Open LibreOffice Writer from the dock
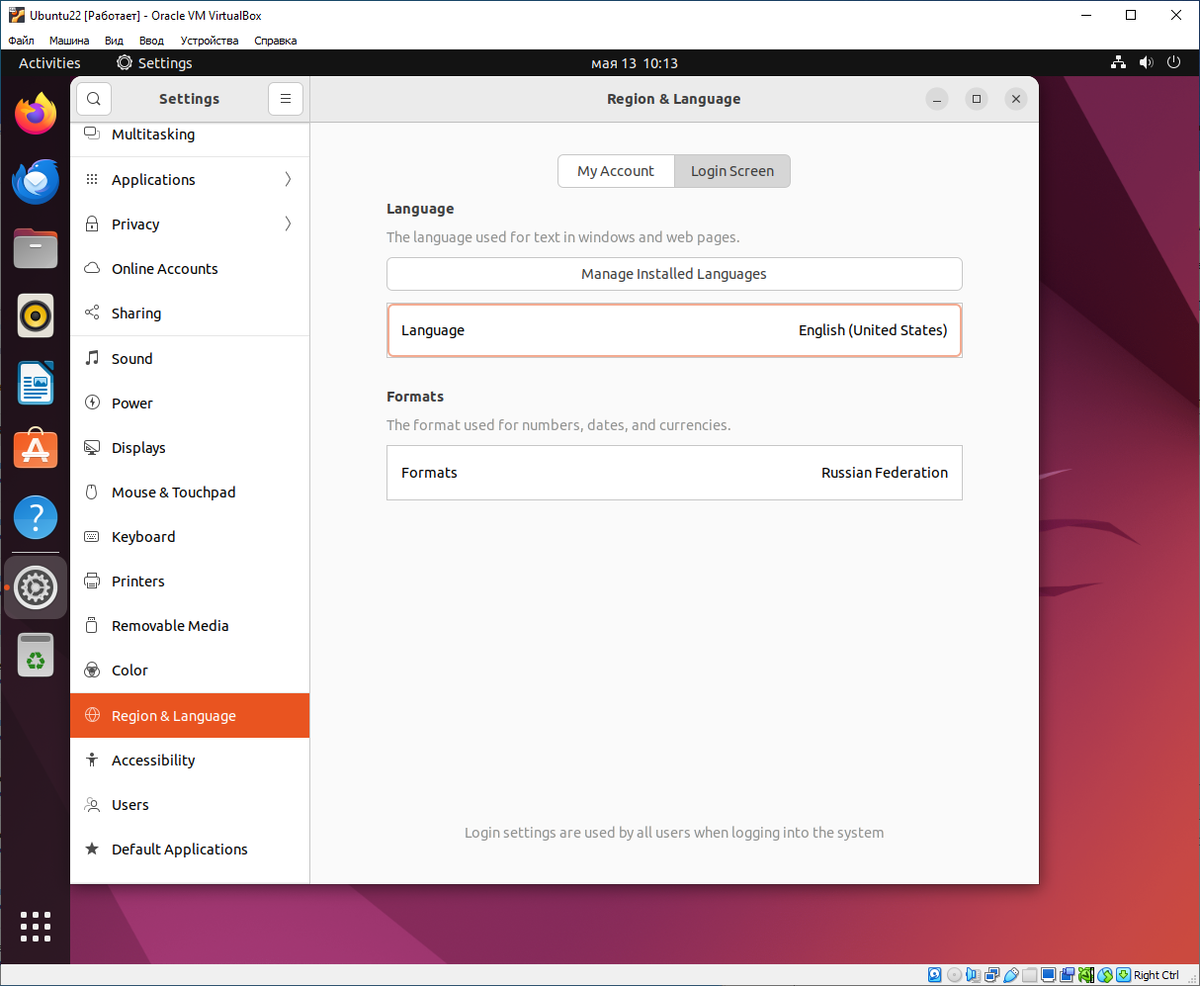 [x=36, y=383]
